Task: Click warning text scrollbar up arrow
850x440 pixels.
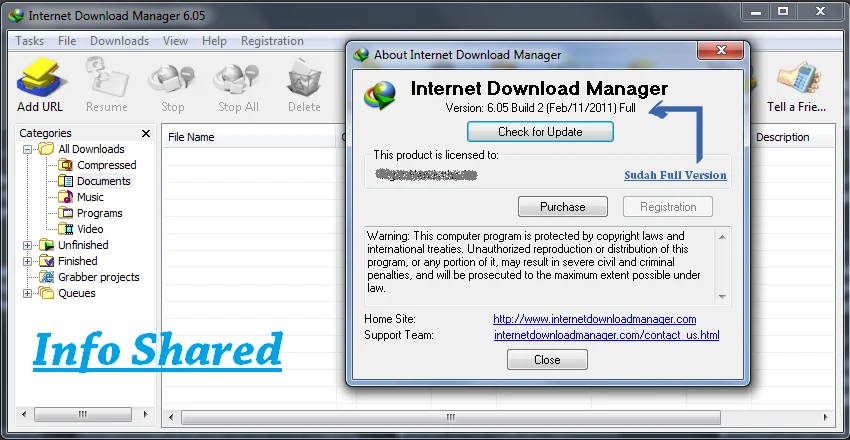Action: coord(722,237)
